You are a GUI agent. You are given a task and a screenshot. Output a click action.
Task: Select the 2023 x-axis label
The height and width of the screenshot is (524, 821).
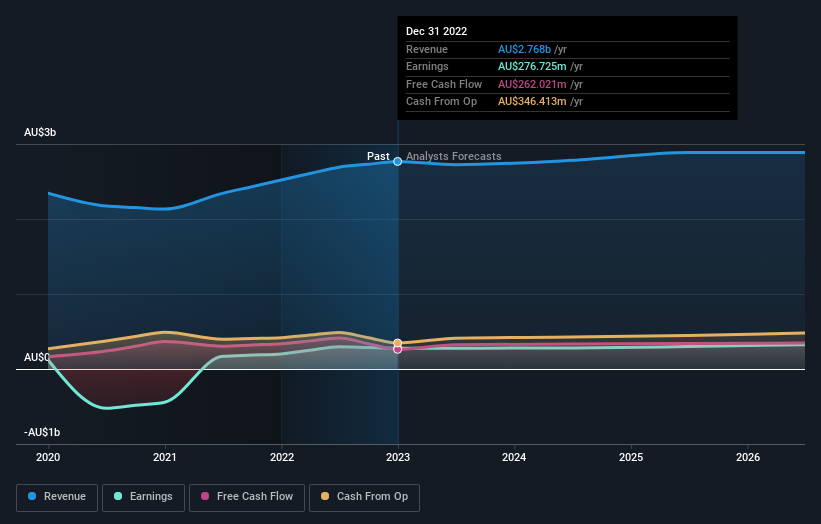point(398,457)
